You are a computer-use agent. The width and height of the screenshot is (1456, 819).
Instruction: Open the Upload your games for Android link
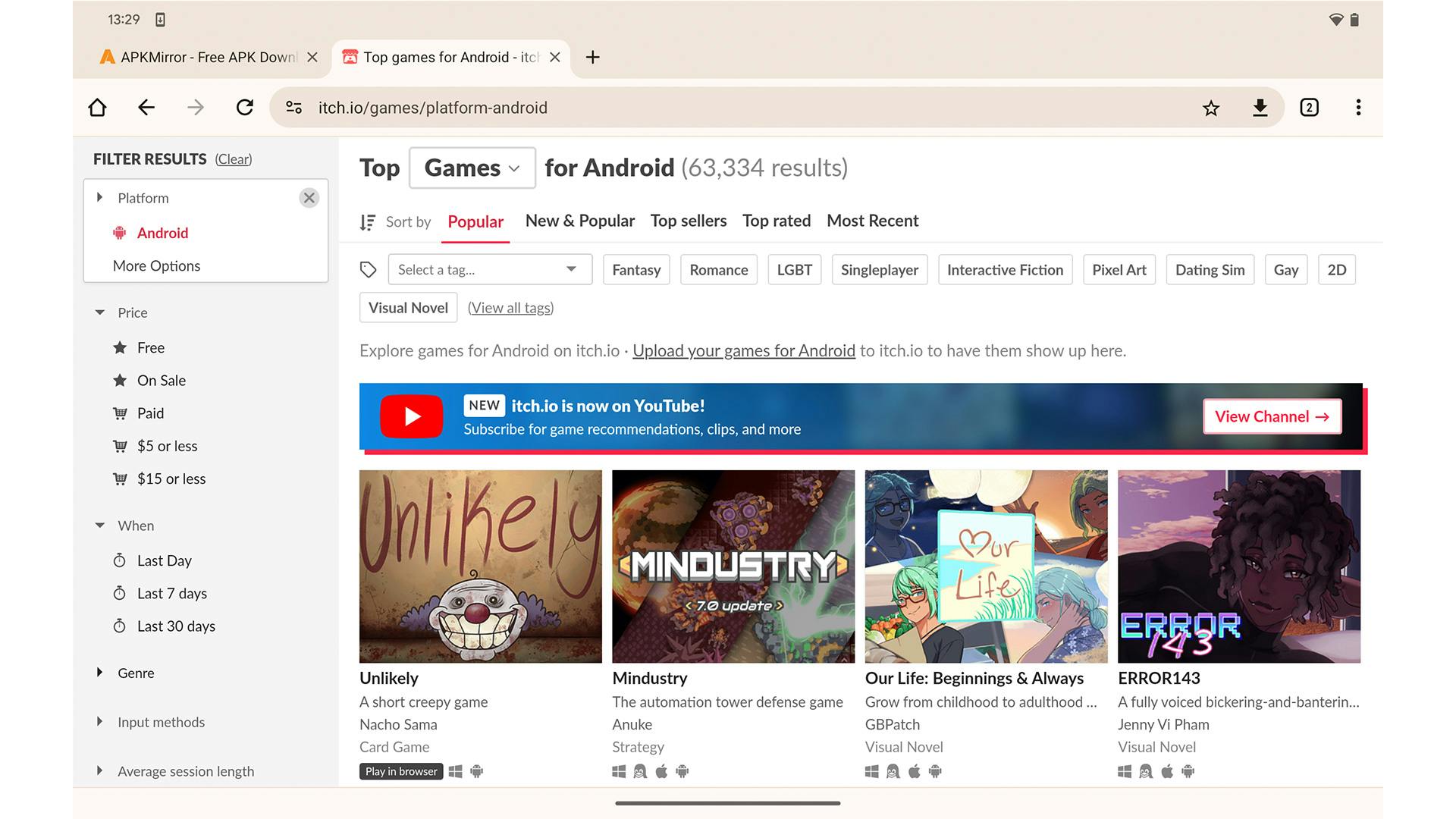coord(743,350)
